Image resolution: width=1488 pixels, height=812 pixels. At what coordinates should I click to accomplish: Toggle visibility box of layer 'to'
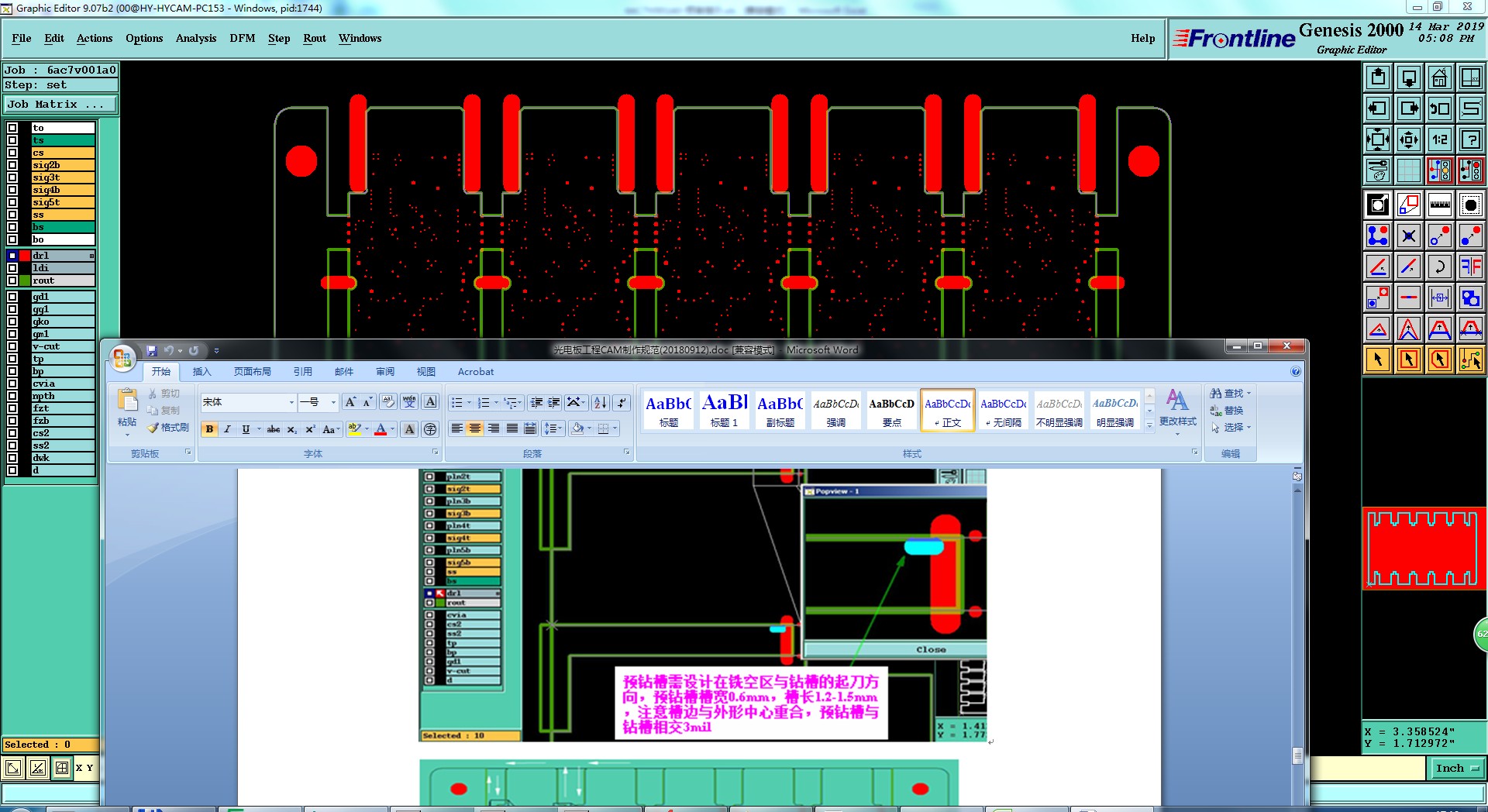(x=12, y=128)
